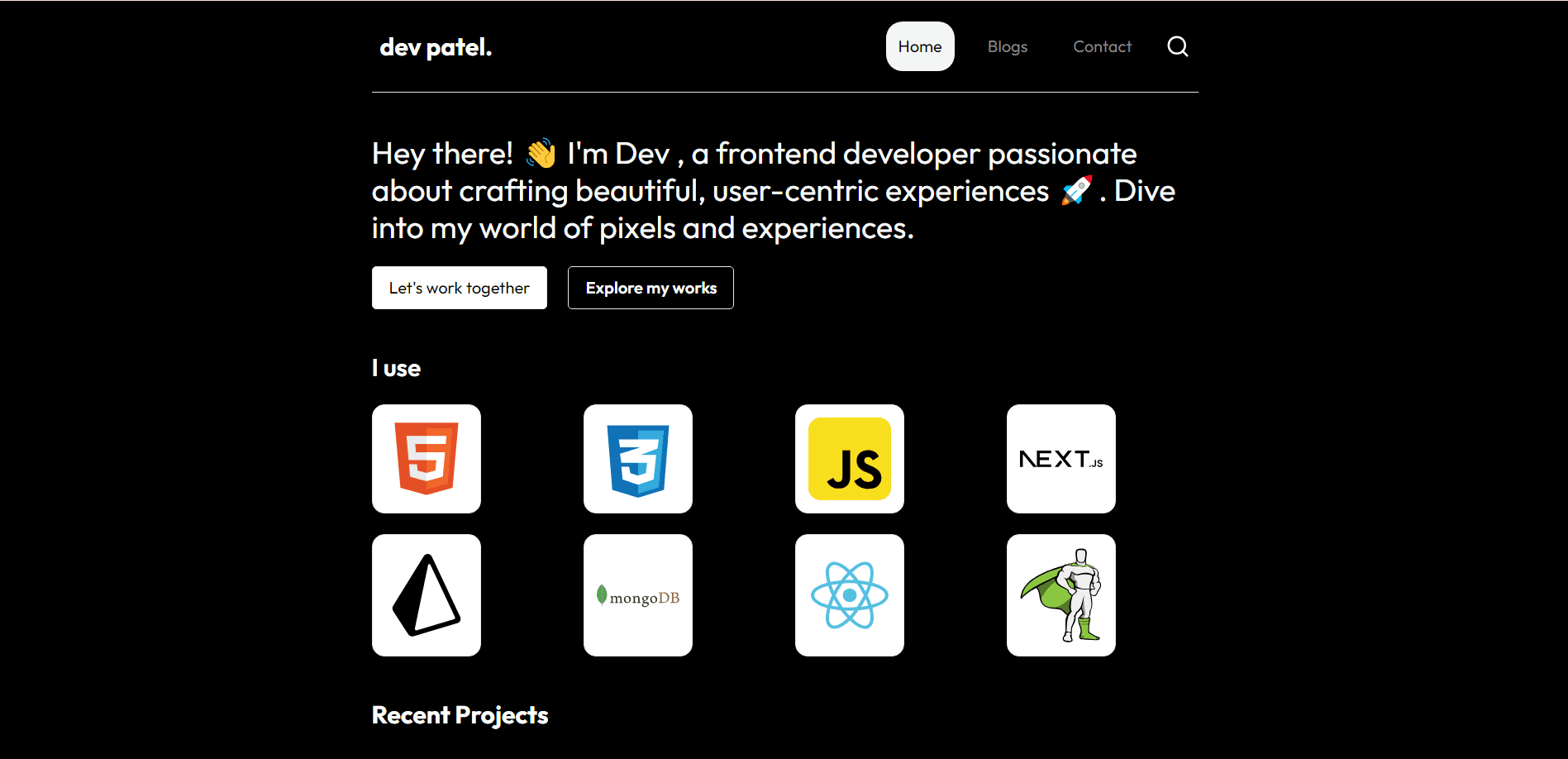Select the Recent Projects heading
This screenshot has width=1568, height=759.
click(460, 715)
